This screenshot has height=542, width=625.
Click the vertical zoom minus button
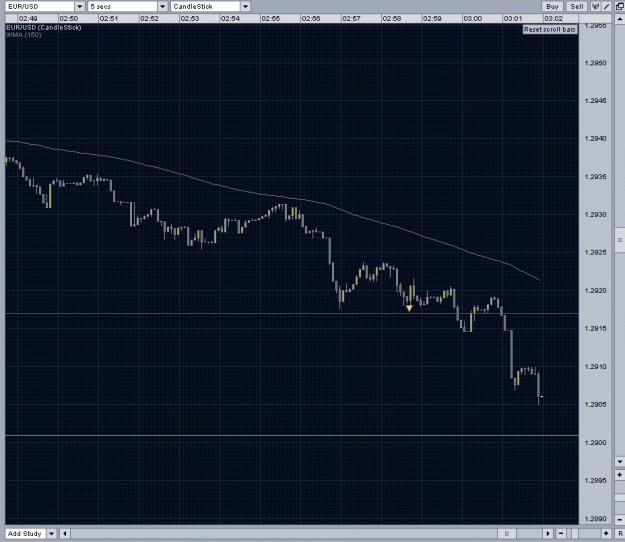(620, 519)
